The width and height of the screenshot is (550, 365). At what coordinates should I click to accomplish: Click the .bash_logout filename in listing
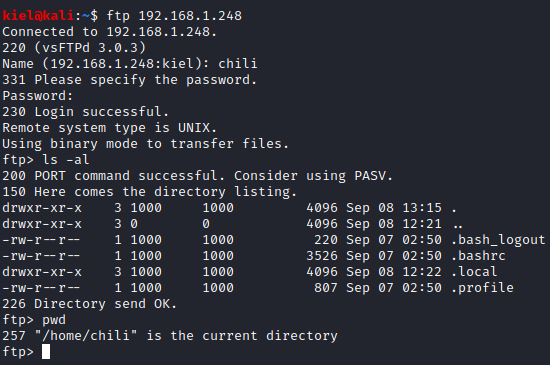point(498,240)
